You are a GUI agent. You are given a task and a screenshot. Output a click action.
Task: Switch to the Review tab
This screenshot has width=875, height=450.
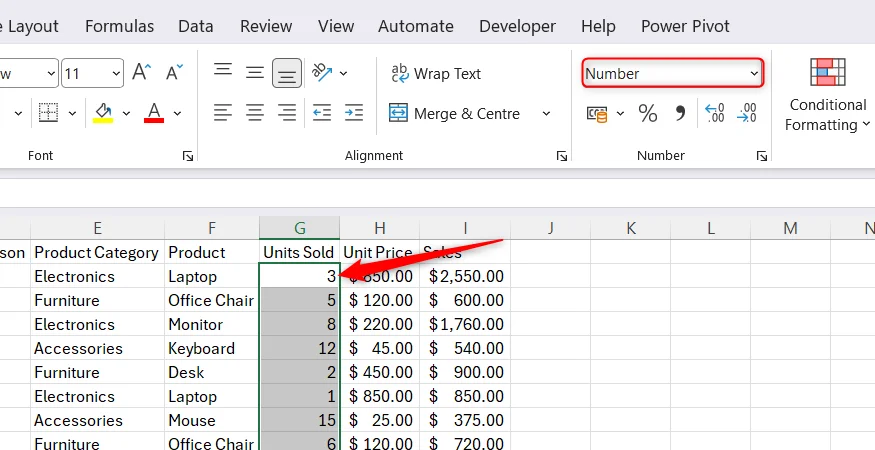coord(266,26)
